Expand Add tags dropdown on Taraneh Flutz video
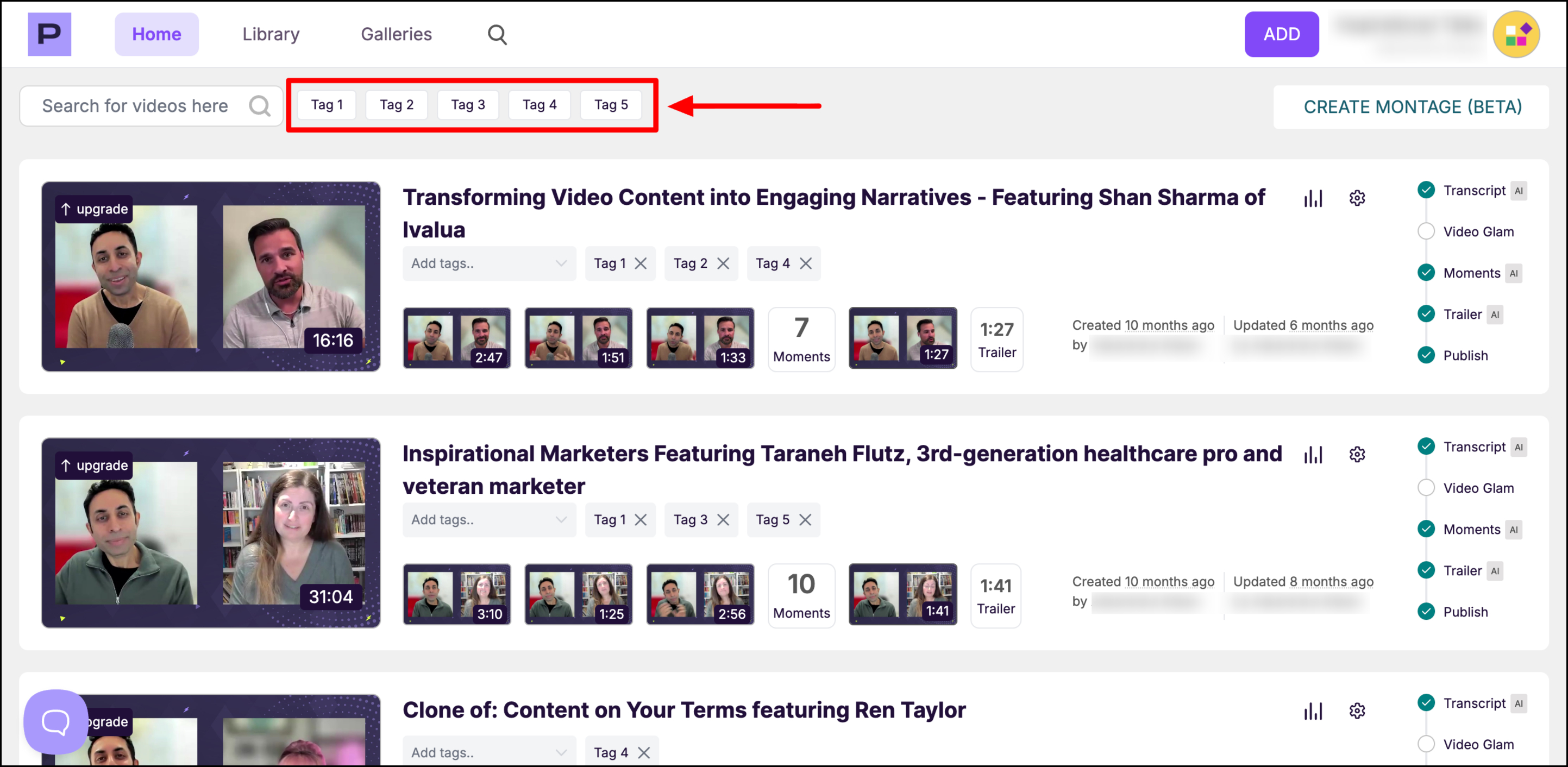The height and width of the screenshot is (767, 1568). pos(489,520)
